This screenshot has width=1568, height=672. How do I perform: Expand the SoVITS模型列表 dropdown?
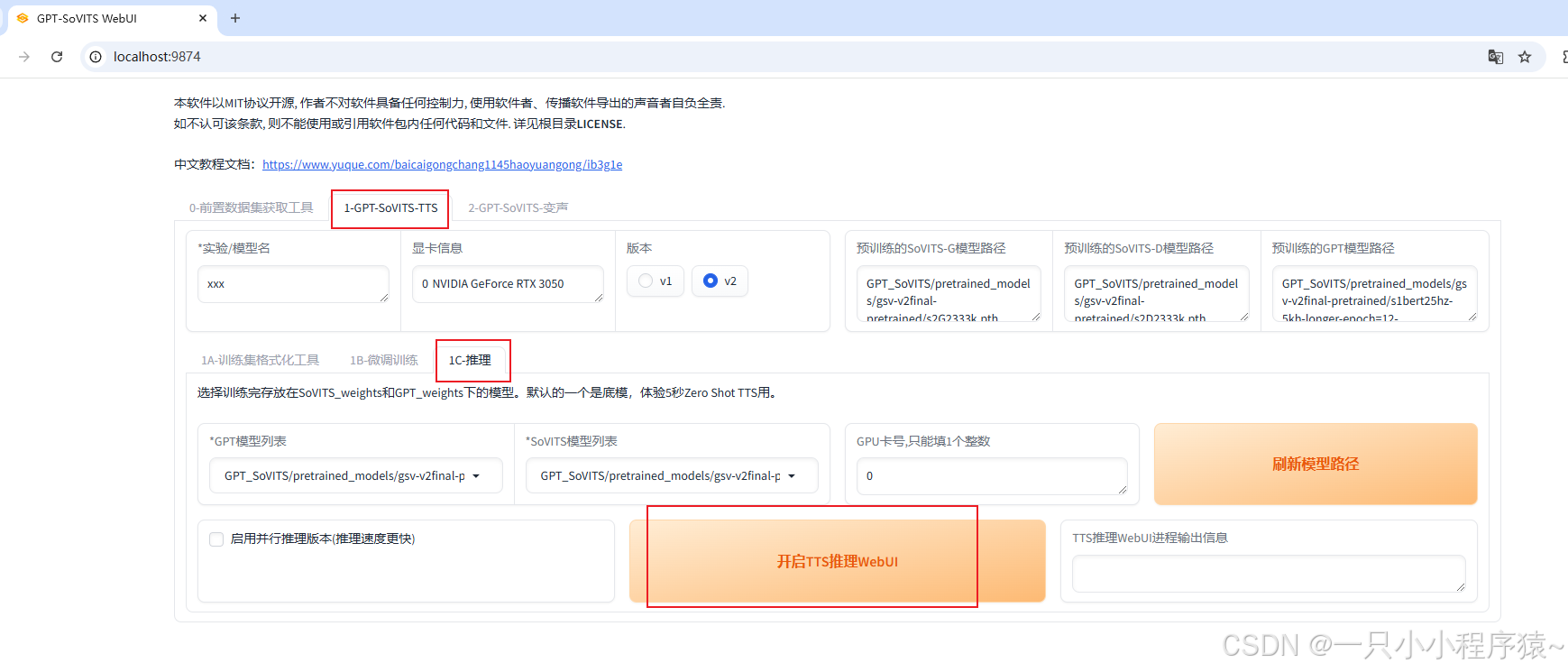(672, 475)
